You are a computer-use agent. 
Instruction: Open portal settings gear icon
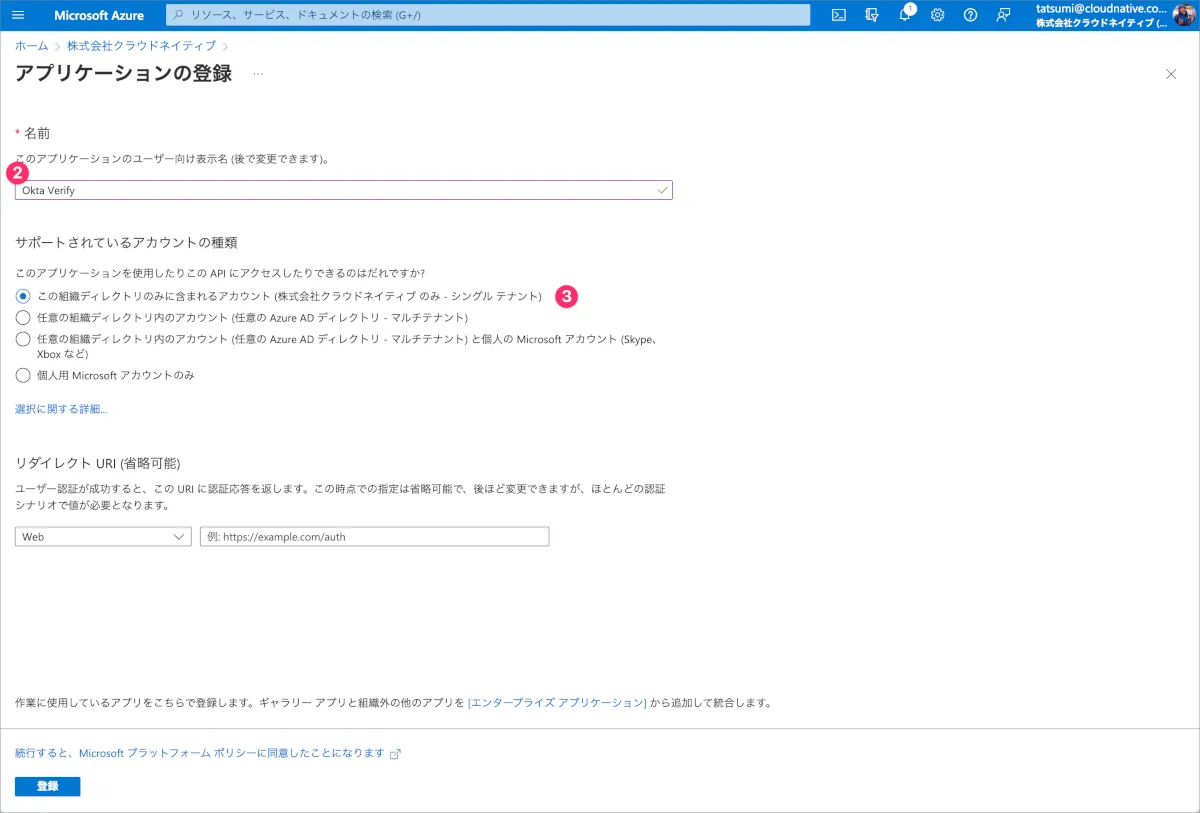[938, 15]
